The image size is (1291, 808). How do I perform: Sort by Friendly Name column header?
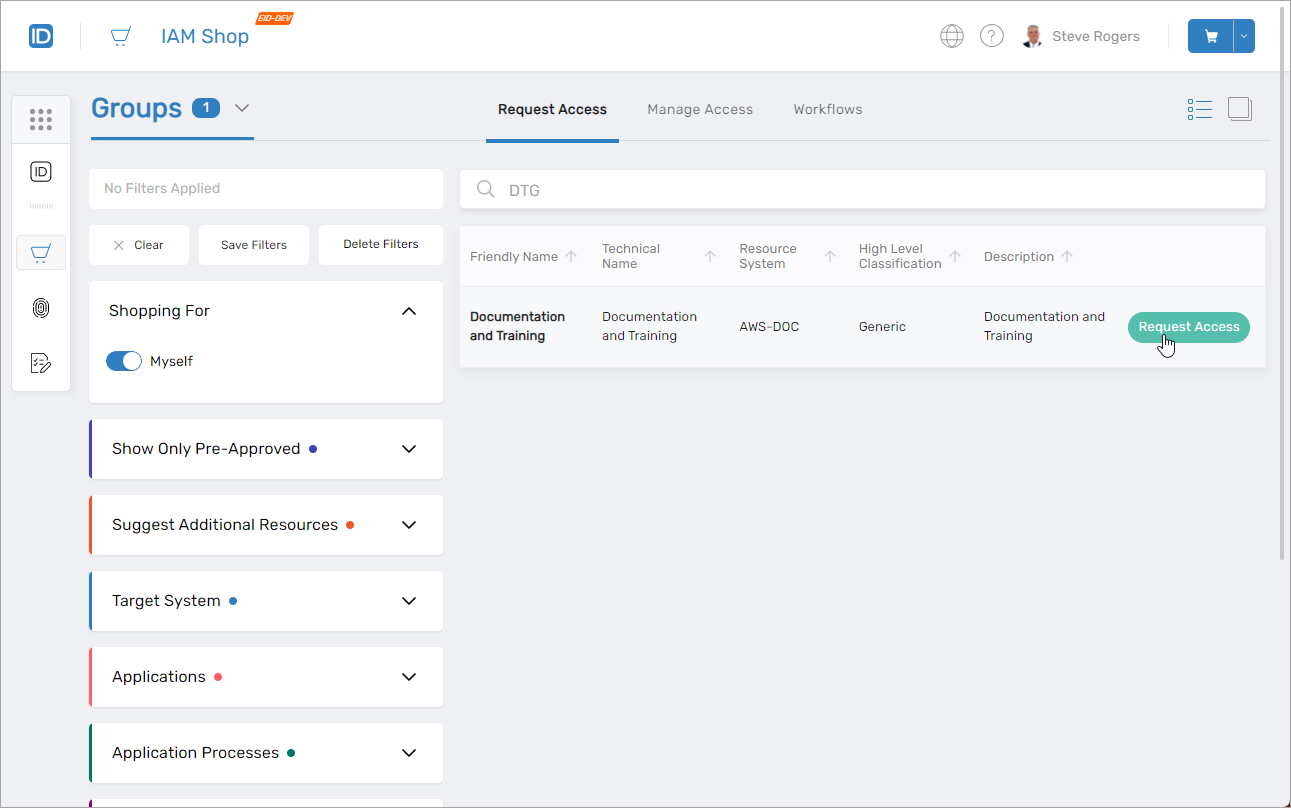[514, 257]
